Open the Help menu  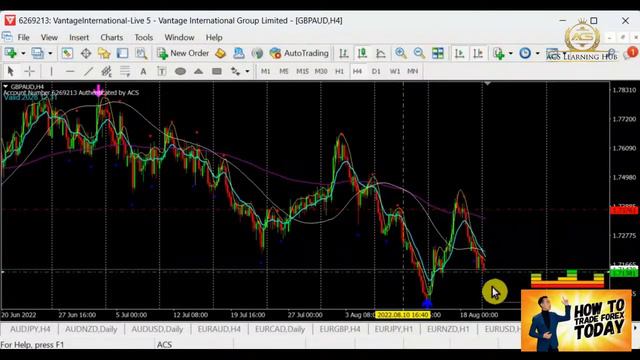coord(214,38)
